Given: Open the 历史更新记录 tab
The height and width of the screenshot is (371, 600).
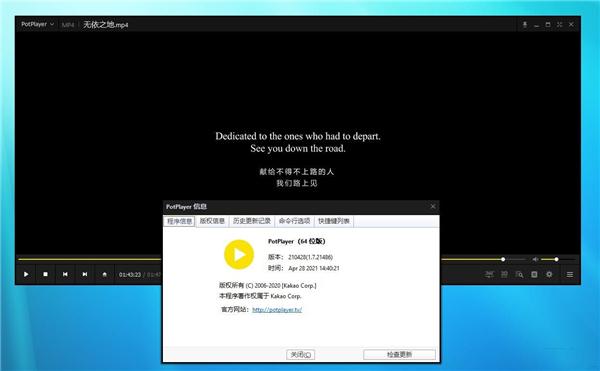Looking at the screenshot, I should point(252,221).
